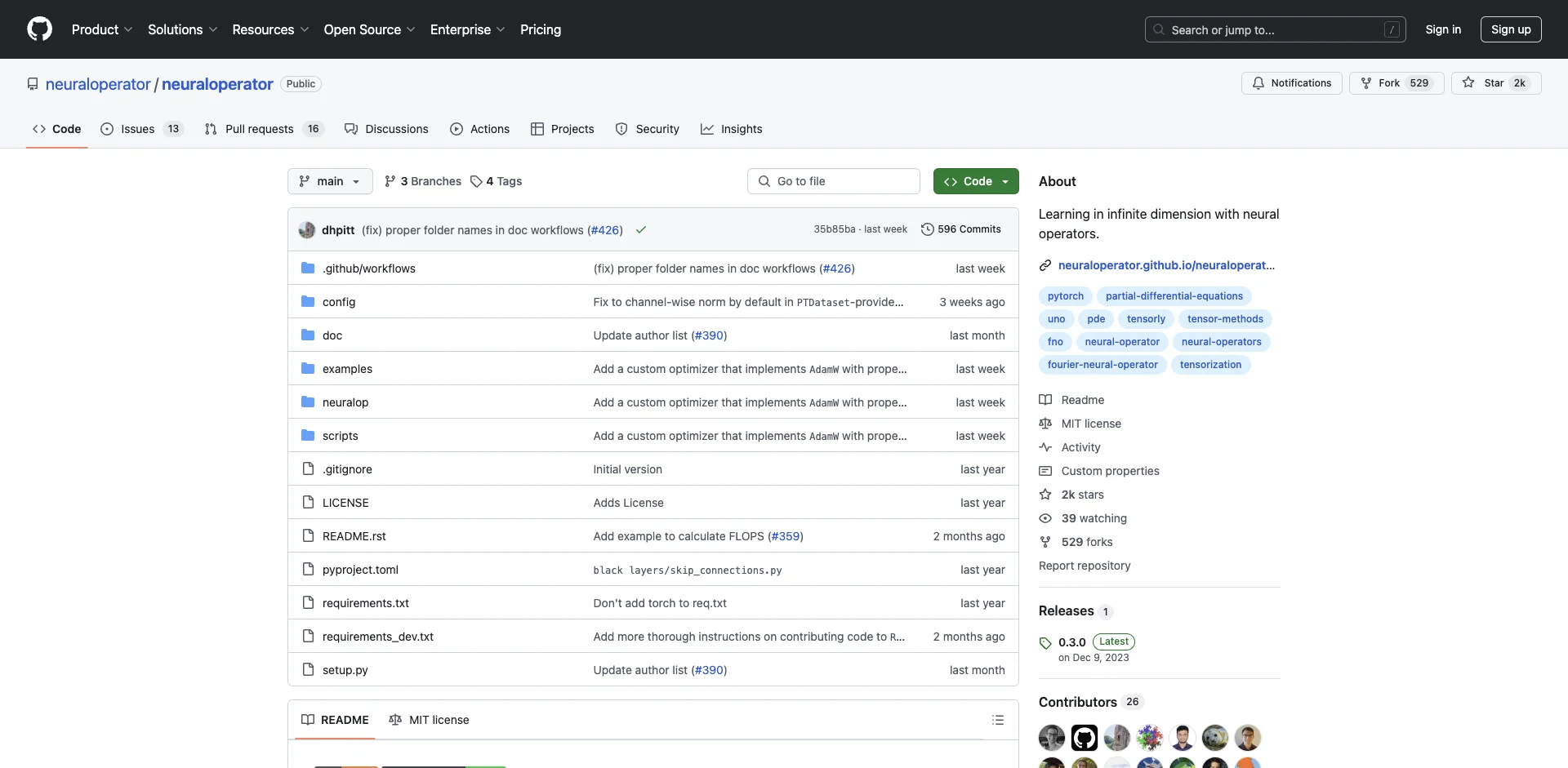Click the .gitignore file icon
The width and height of the screenshot is (1568, 768).
pyautogui.click(x=308, y=469)
